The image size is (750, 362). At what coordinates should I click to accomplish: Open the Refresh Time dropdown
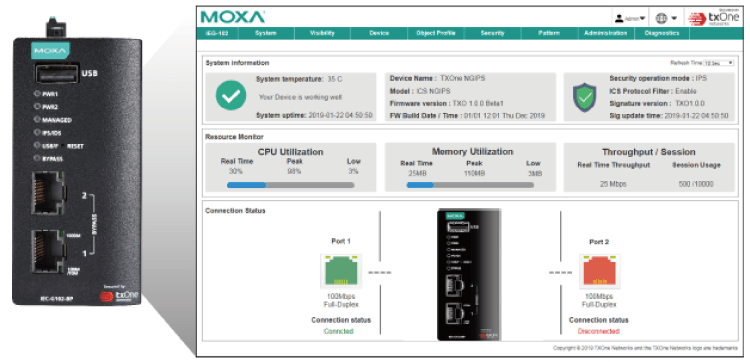coord(718,63)
